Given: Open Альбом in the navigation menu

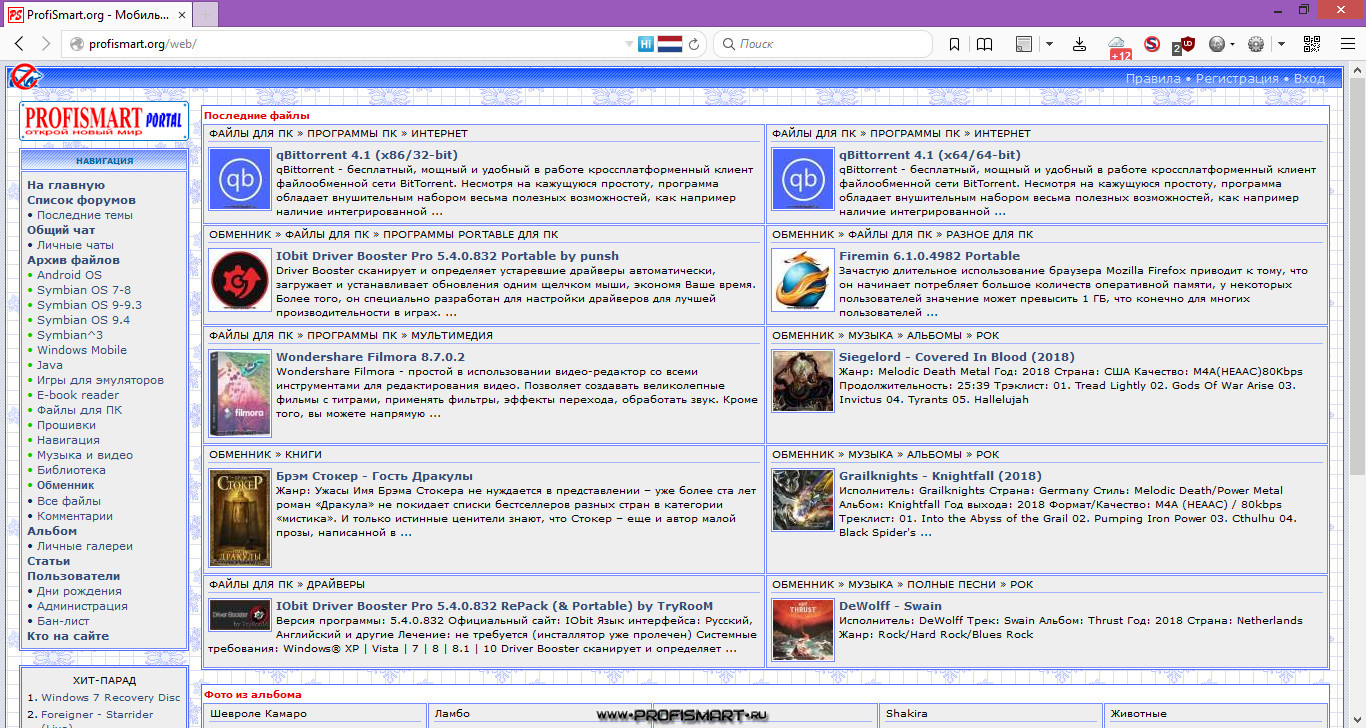Looking at the screenshot, I should click(x=52, y=531).
